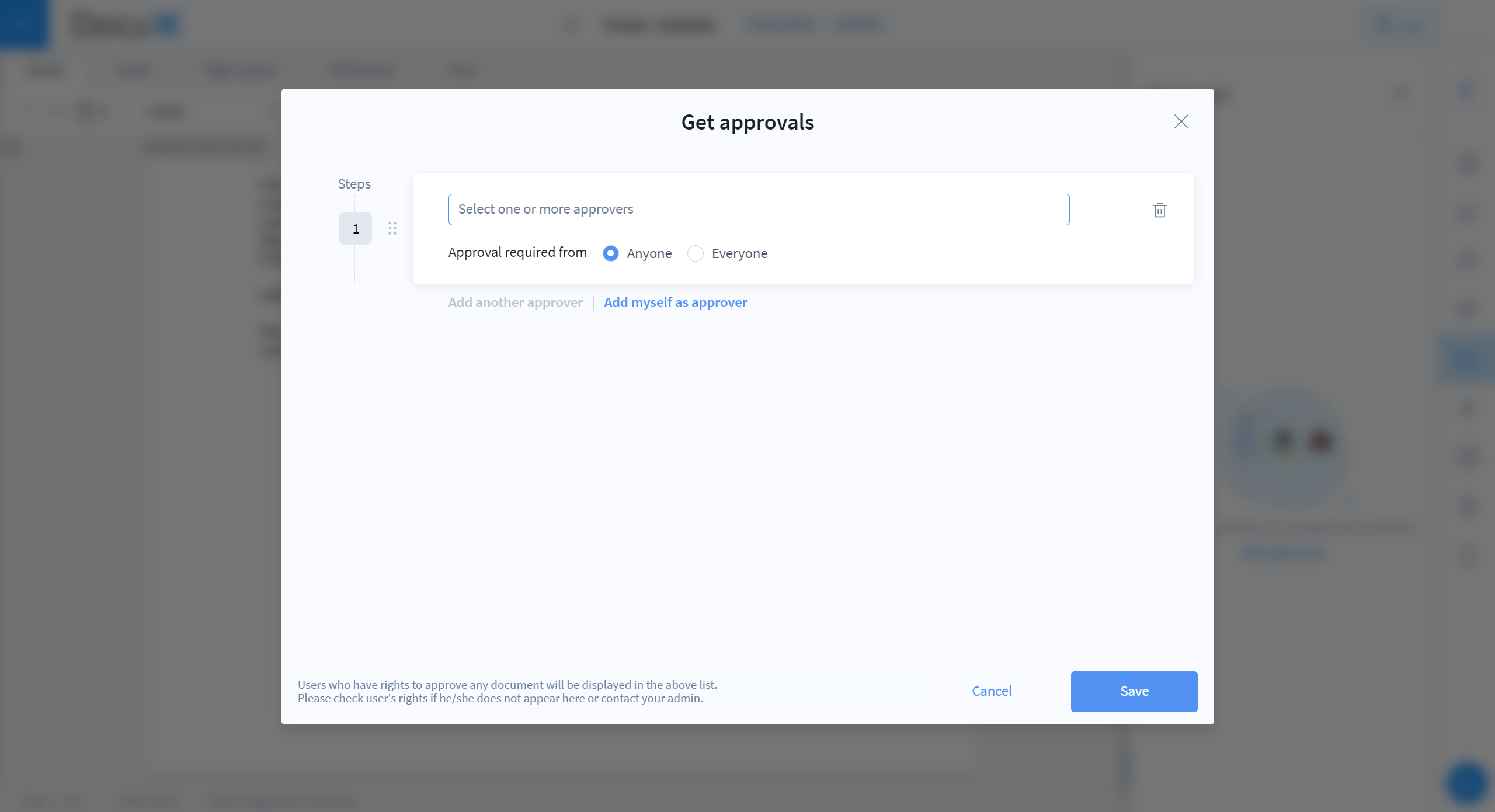Close the Get approvals dialog
The width and height of the screenshot is (1495, 812).
[x=1181, y=121]
